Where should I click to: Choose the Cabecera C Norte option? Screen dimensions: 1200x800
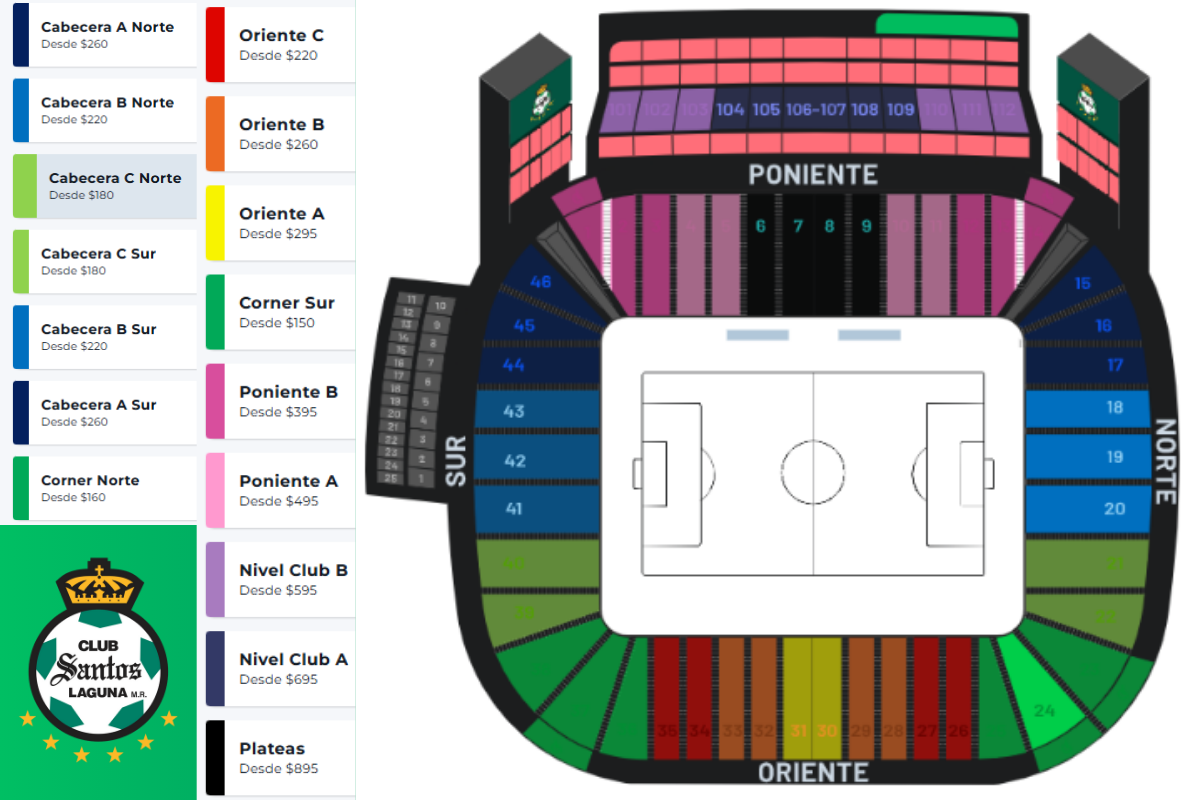[114, 186]
